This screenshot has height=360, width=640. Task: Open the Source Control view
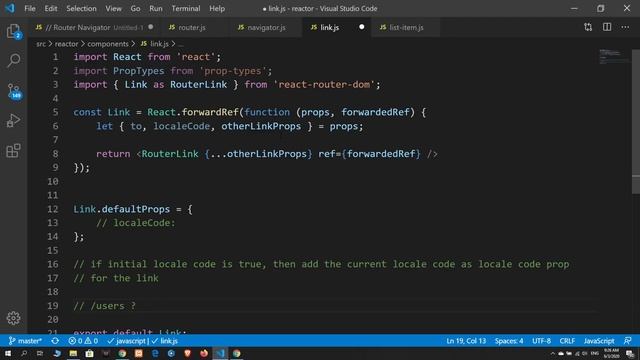(13, 91)
